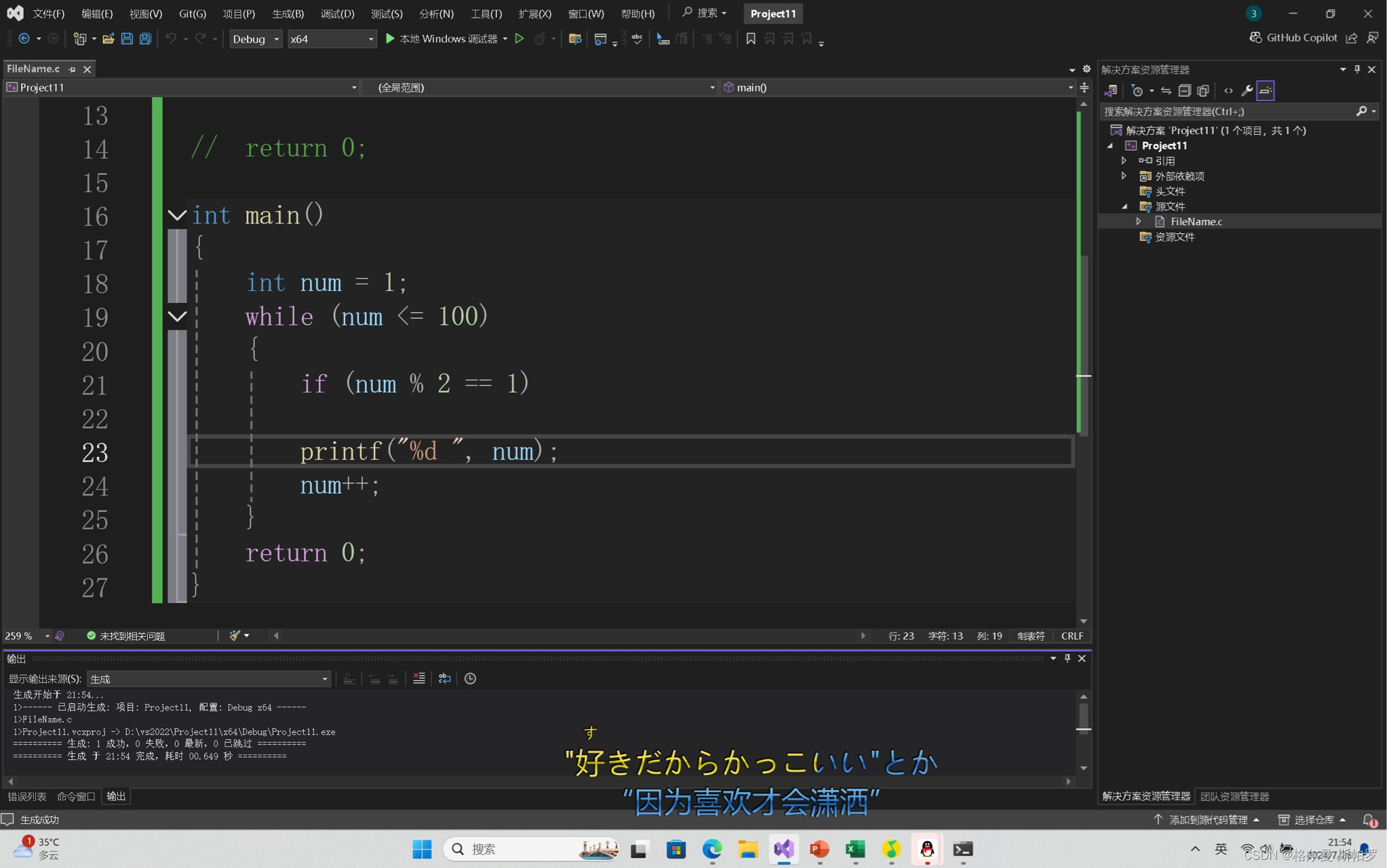
Task: Toggle pin on FileName.c tab
Action: click(72, 69)
